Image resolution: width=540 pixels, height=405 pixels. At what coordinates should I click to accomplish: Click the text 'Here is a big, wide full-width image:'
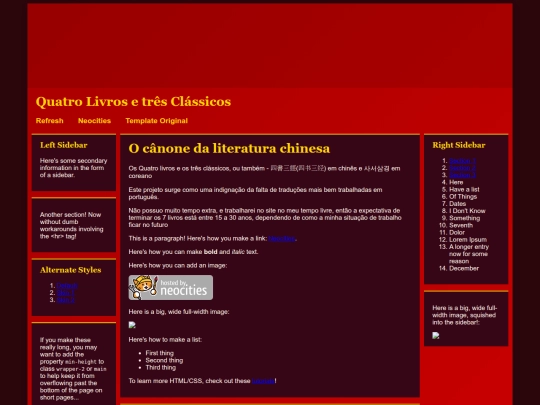click(x=179, y=312)
